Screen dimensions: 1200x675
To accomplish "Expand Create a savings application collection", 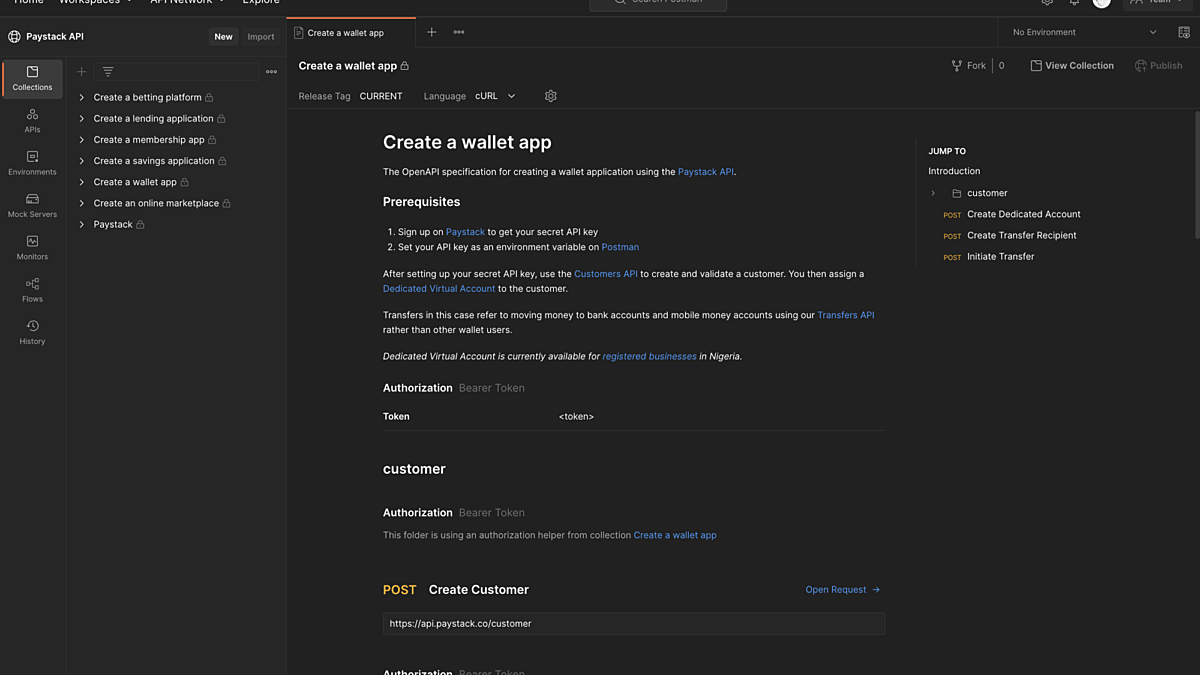I will [x=82, y=161].
